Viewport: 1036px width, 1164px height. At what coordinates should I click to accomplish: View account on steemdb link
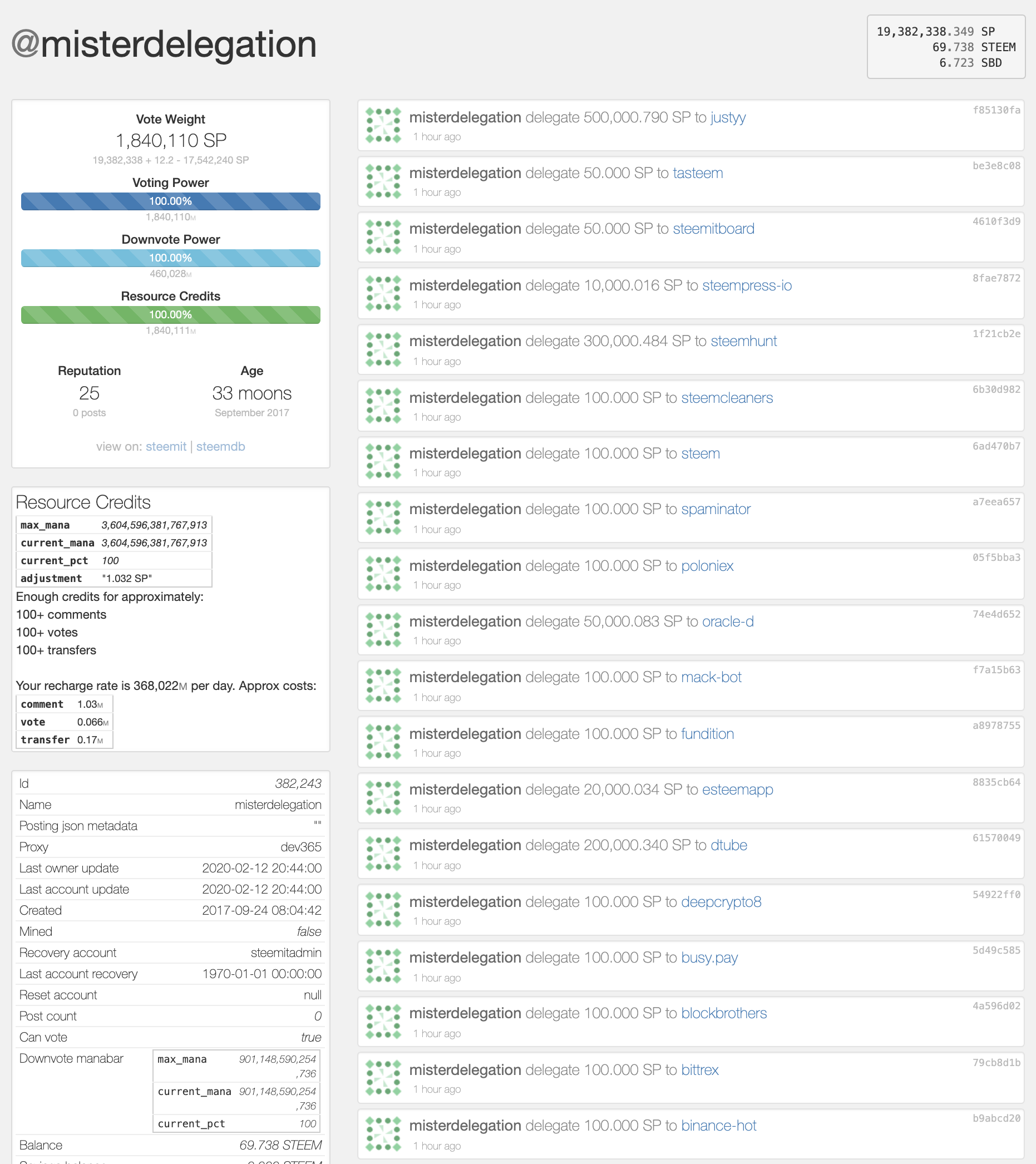[x=220, y=446]
